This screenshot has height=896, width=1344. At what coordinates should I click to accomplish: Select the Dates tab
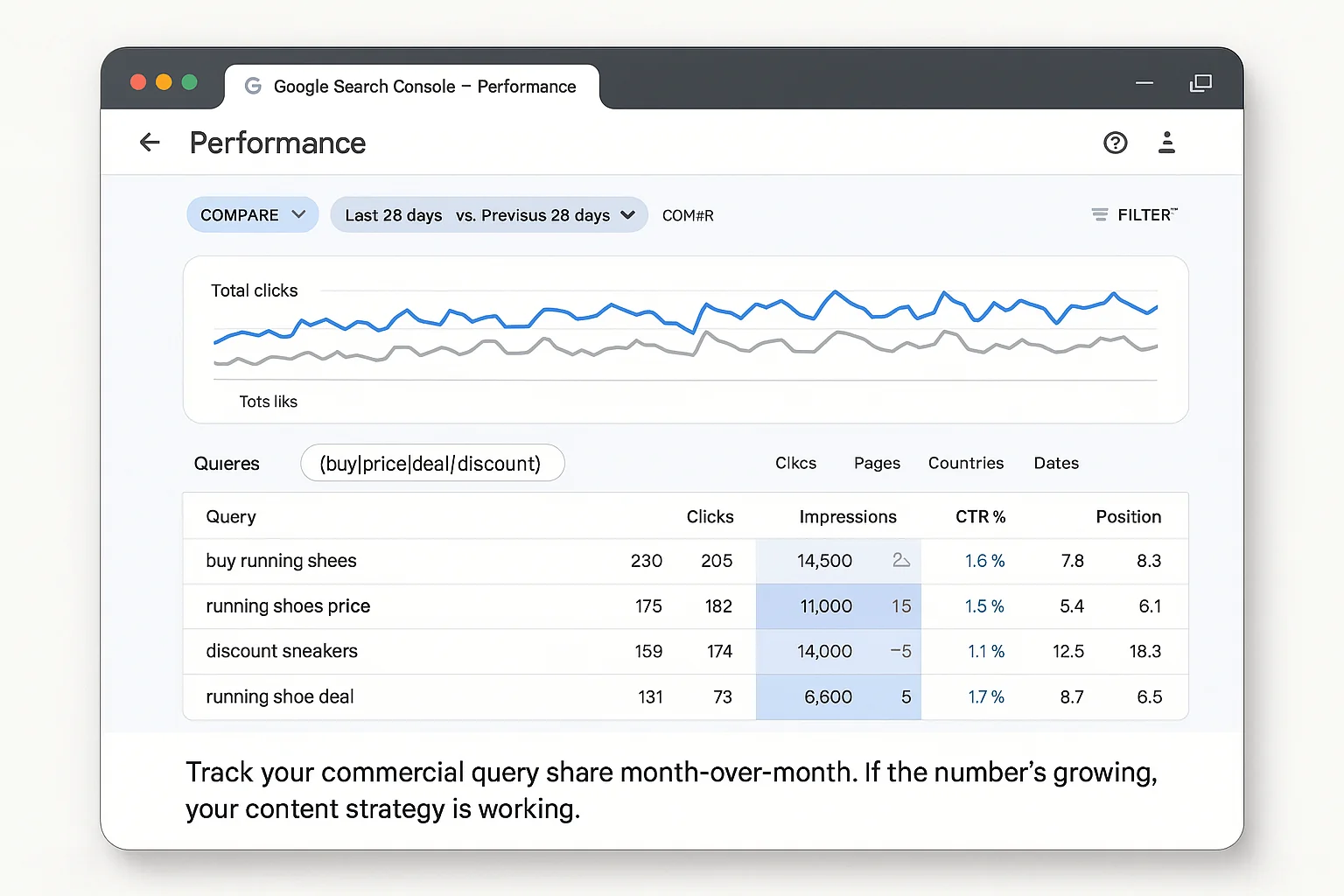(x=1055, y=463)
